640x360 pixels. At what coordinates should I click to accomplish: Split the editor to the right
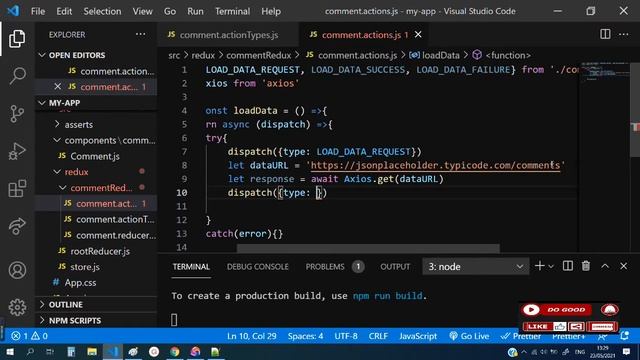(605, 34)
